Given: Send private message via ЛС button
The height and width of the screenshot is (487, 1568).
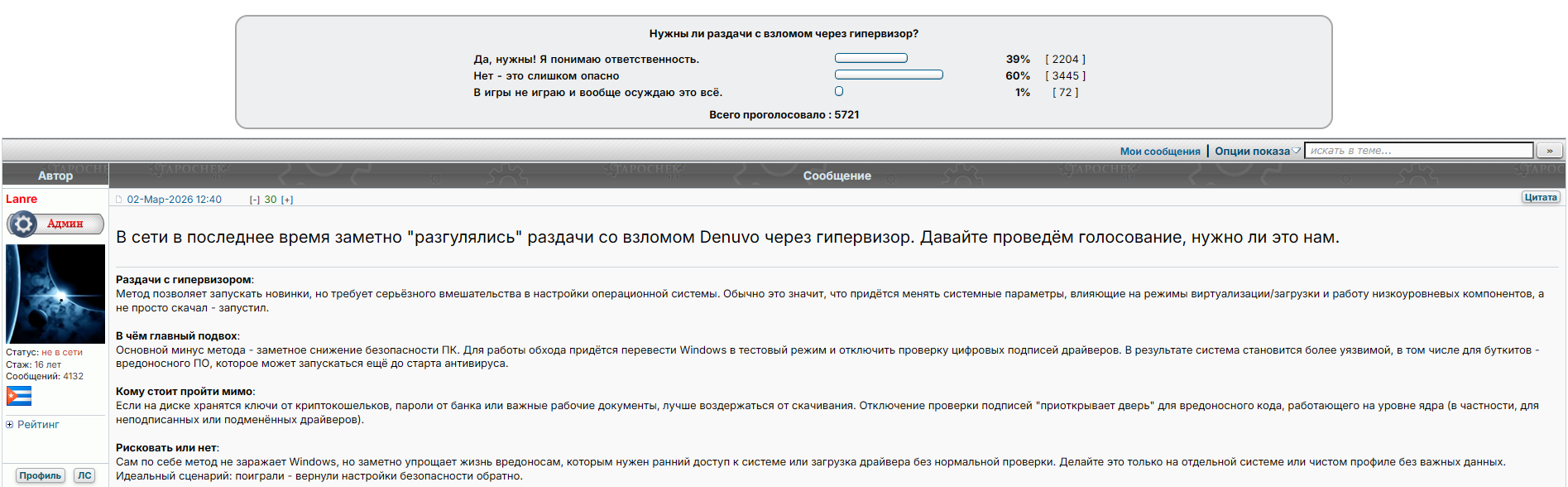Looking at the screenshot, I should [x=84, y=475].
